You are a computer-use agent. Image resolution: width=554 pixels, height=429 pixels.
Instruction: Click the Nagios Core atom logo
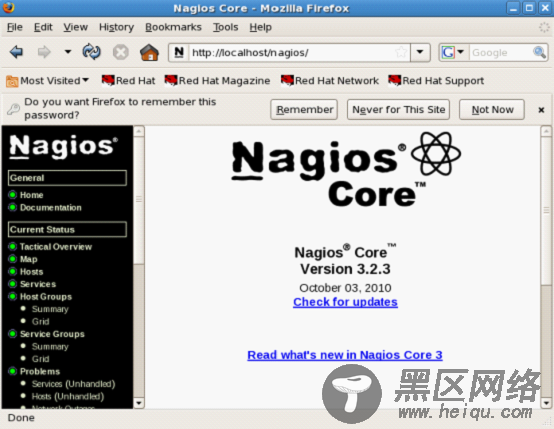pyautogui.click(x=436, y=153)
